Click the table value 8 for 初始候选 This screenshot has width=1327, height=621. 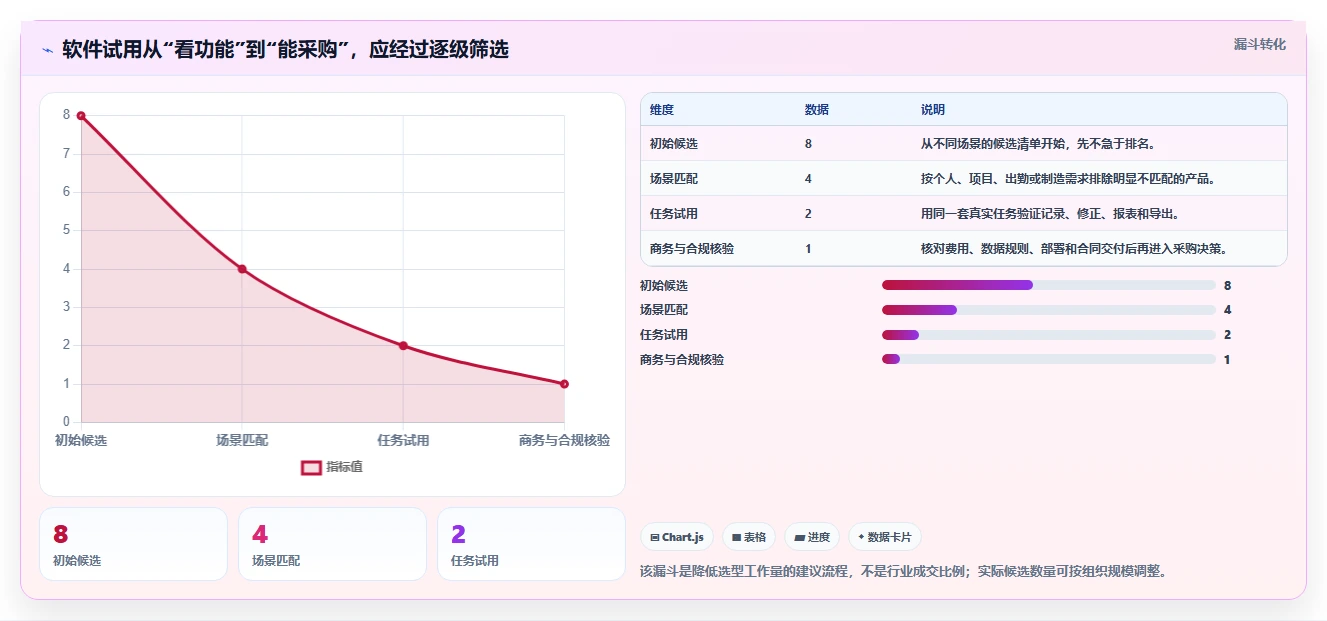[x=808, y=144]
